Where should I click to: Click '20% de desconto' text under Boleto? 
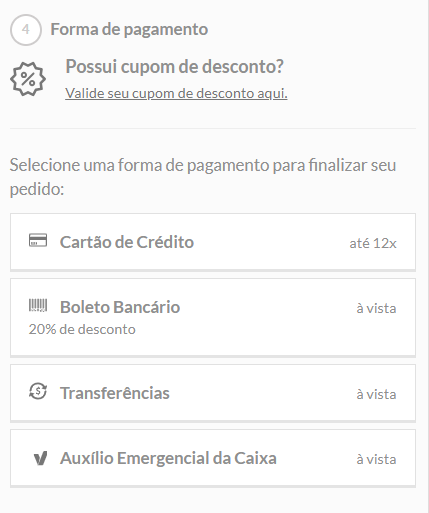82,329
